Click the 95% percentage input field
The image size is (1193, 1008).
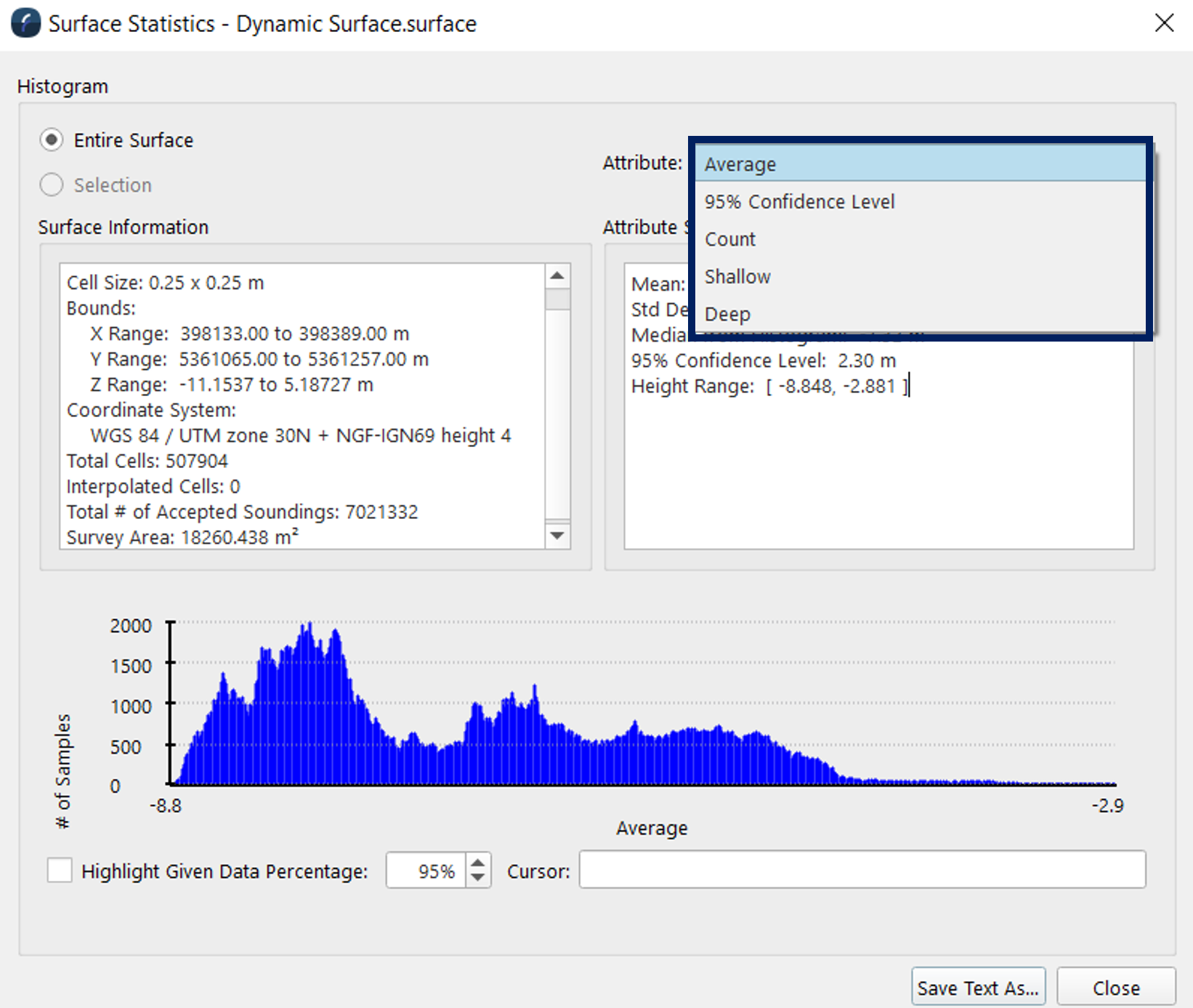[x=426, y=870]
